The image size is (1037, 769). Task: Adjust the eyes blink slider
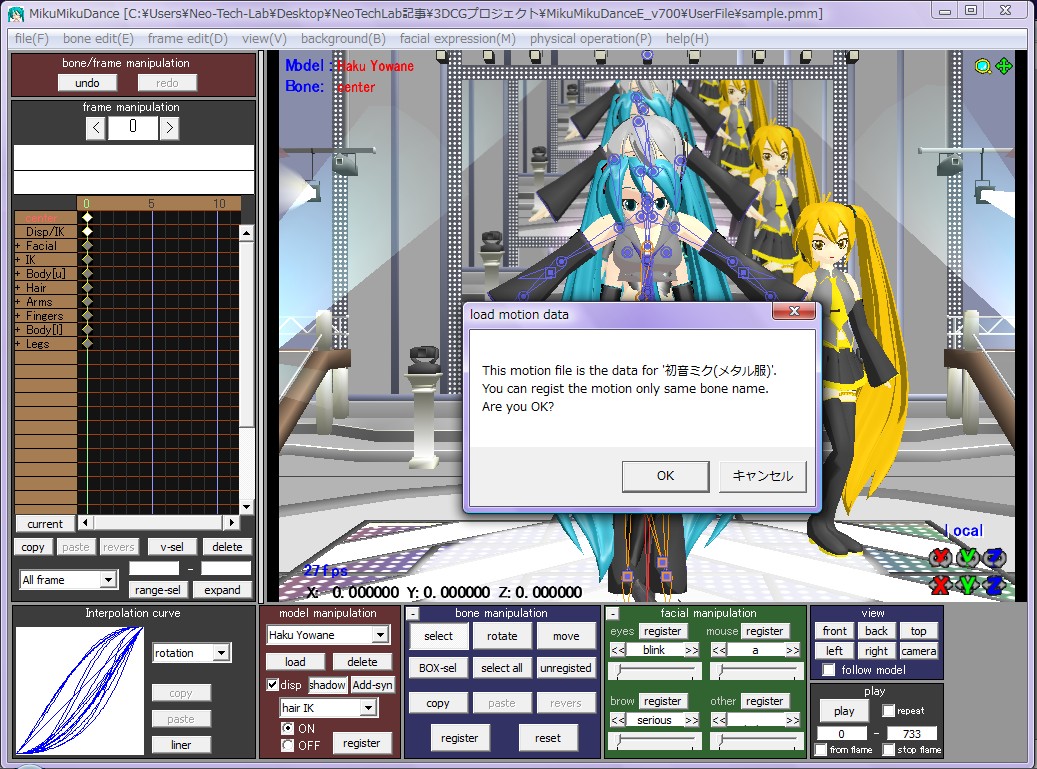655,671
